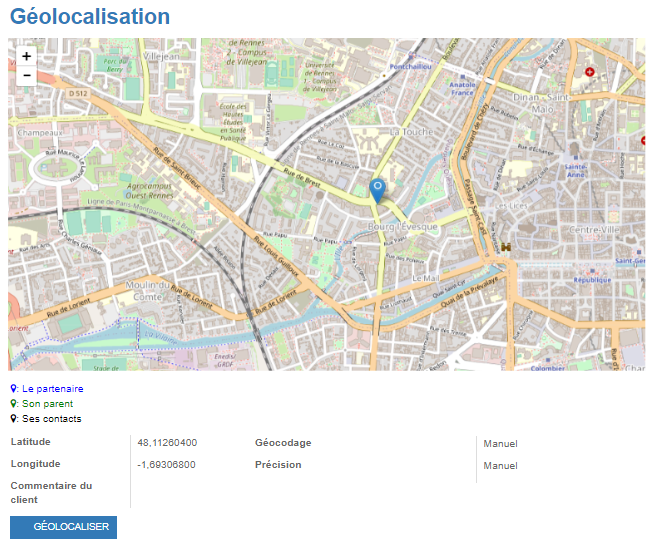Click the Quai de la Prévalaye label

point(469,292)
